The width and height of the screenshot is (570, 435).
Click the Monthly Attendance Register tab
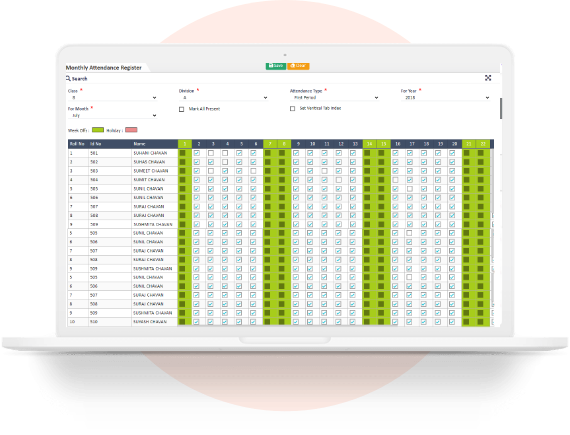pos(104,68)
